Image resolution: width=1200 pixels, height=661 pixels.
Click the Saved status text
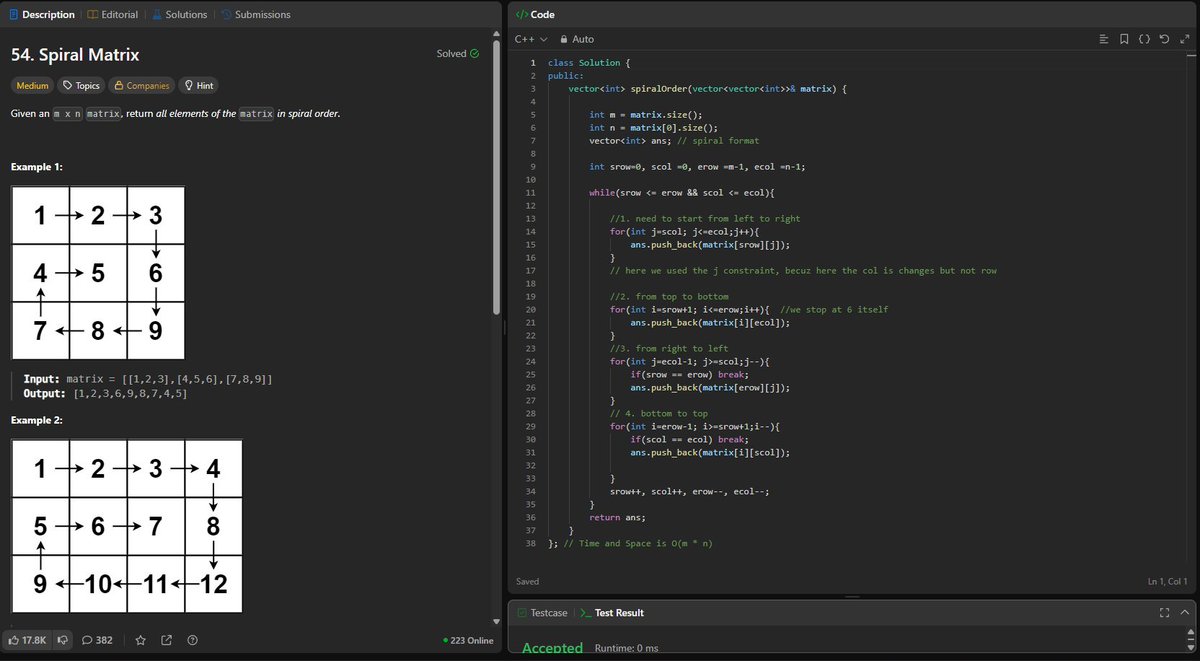pos(528,582)
